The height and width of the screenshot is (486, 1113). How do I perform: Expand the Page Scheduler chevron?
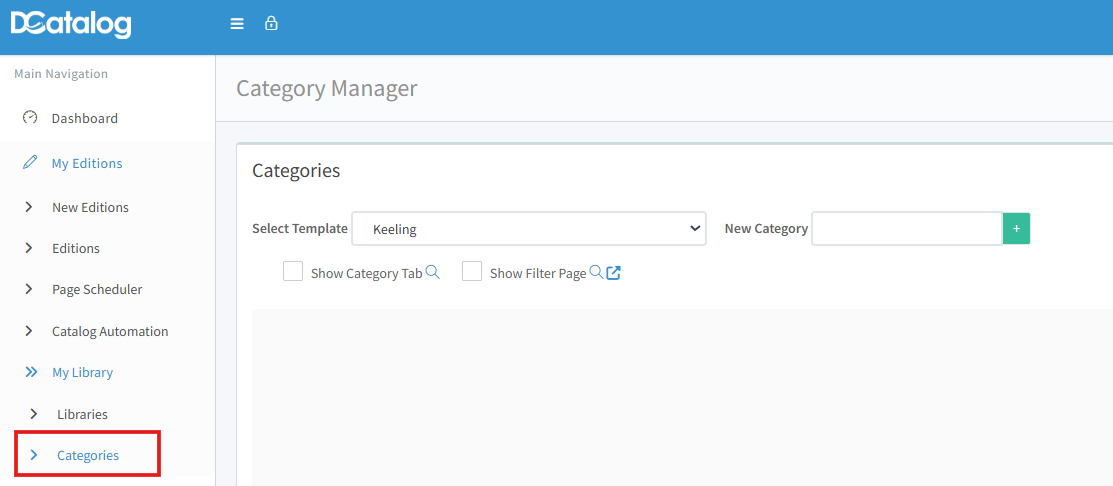tap(29, 289)
